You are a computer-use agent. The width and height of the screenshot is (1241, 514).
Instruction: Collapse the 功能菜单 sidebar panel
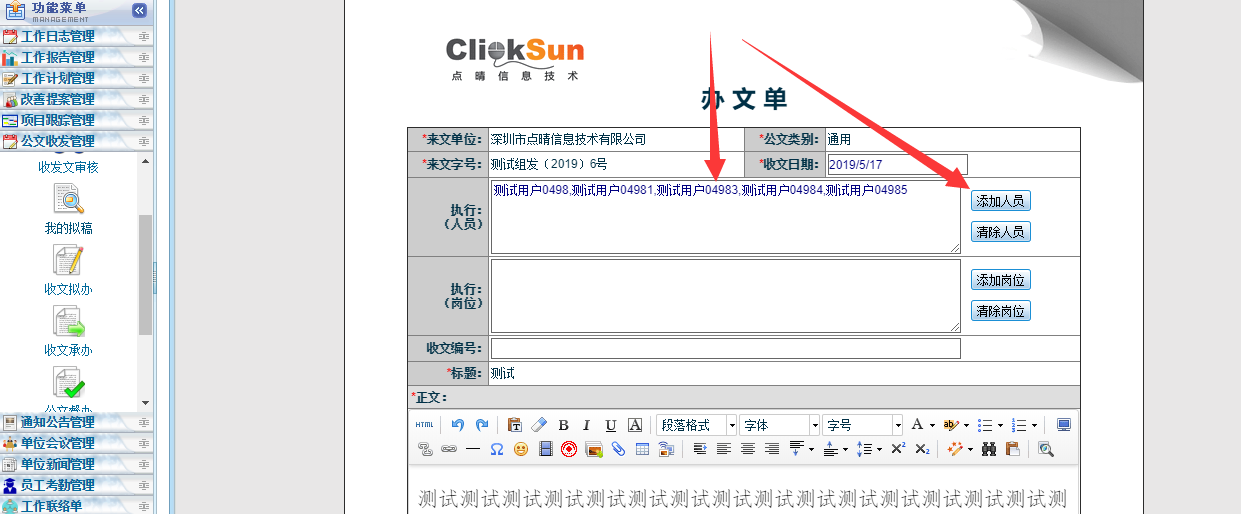point(139,10)
